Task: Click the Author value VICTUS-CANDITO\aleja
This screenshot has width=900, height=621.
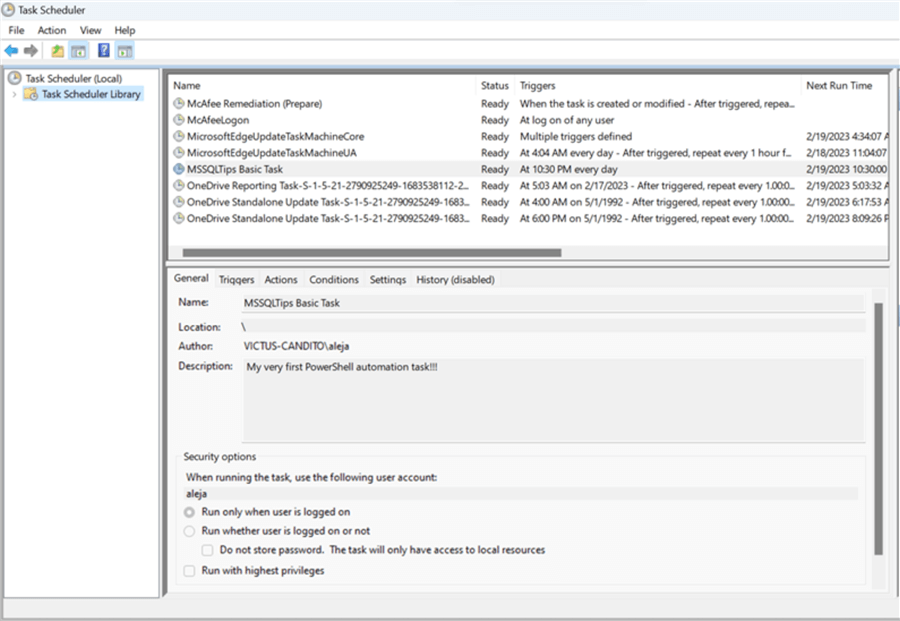Action: (x=296, y=346)
